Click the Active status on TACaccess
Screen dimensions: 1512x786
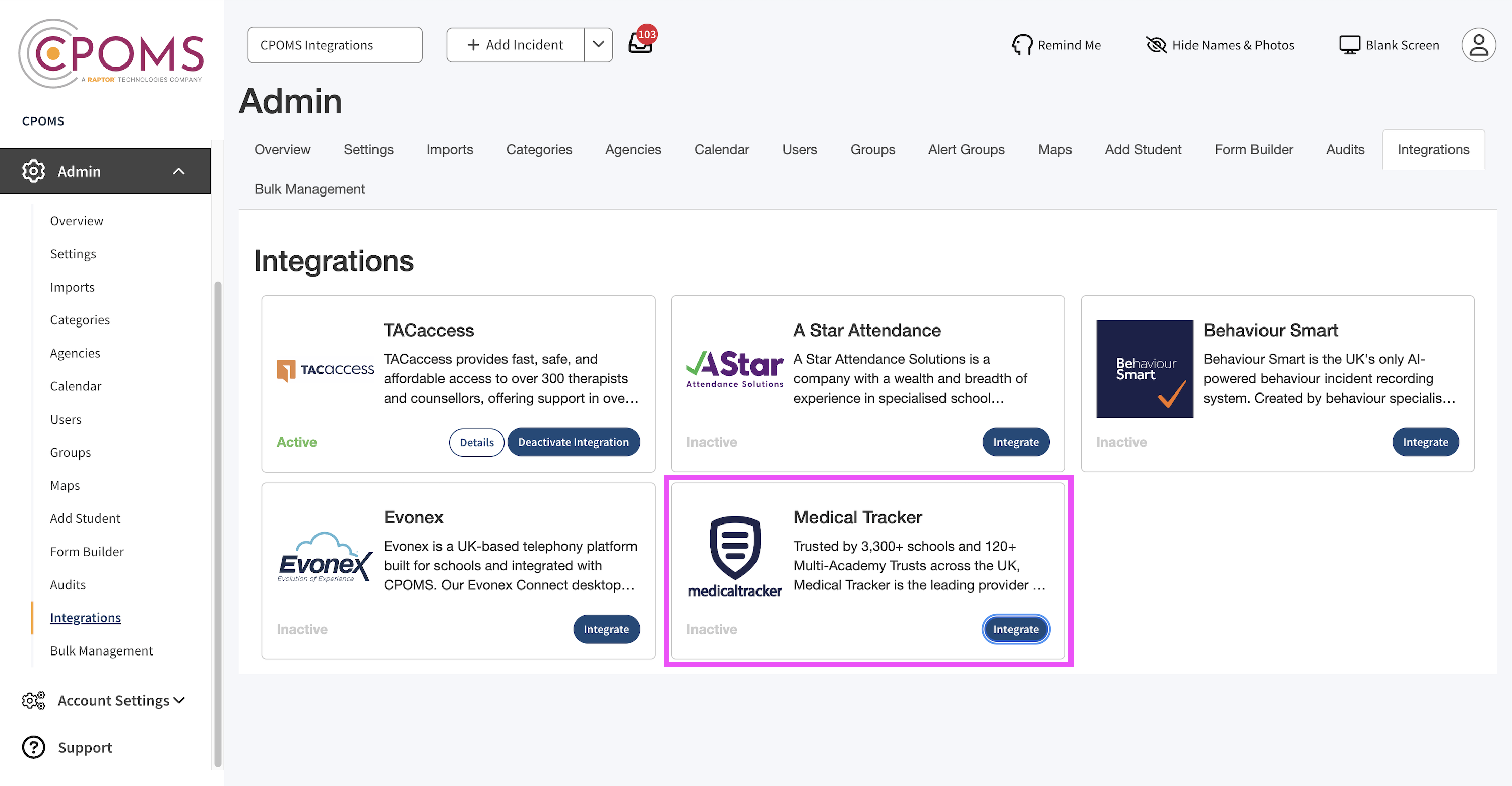(x=296, y=442)
